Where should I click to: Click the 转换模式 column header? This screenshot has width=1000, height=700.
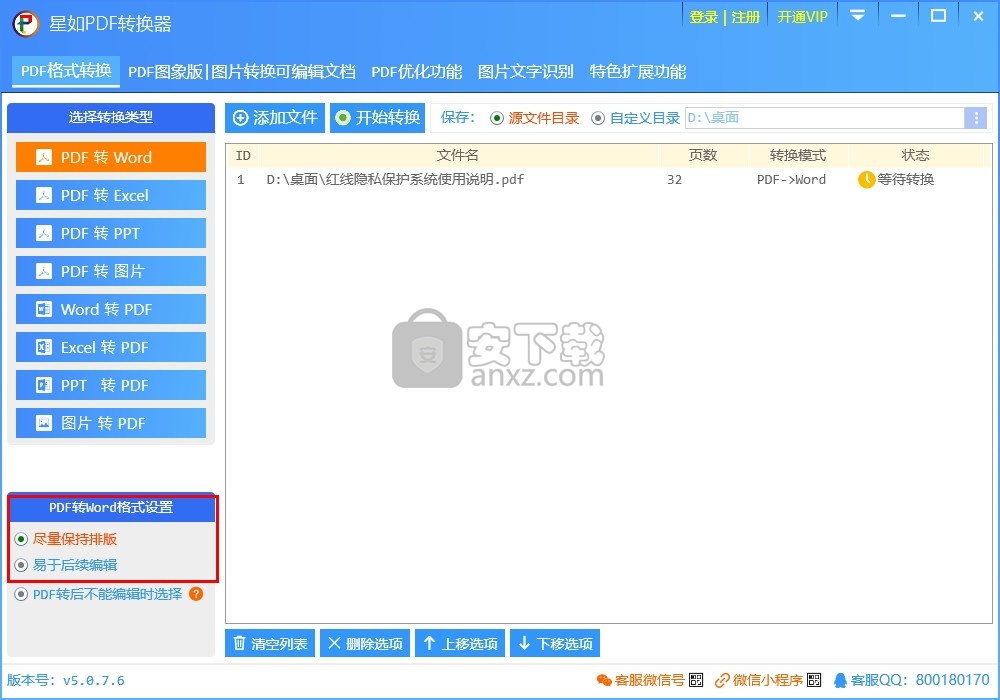click(798, 156)
